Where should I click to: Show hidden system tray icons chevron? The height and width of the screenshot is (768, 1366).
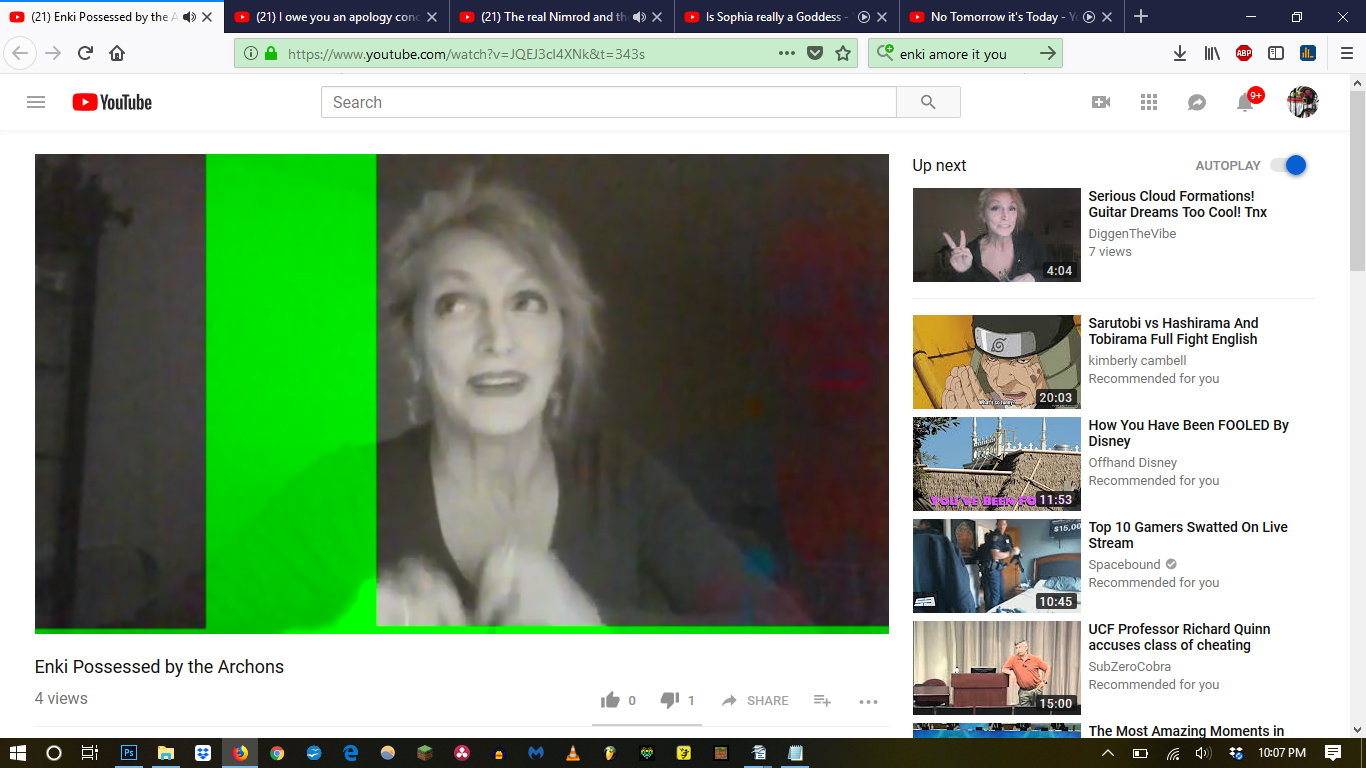1107,753
